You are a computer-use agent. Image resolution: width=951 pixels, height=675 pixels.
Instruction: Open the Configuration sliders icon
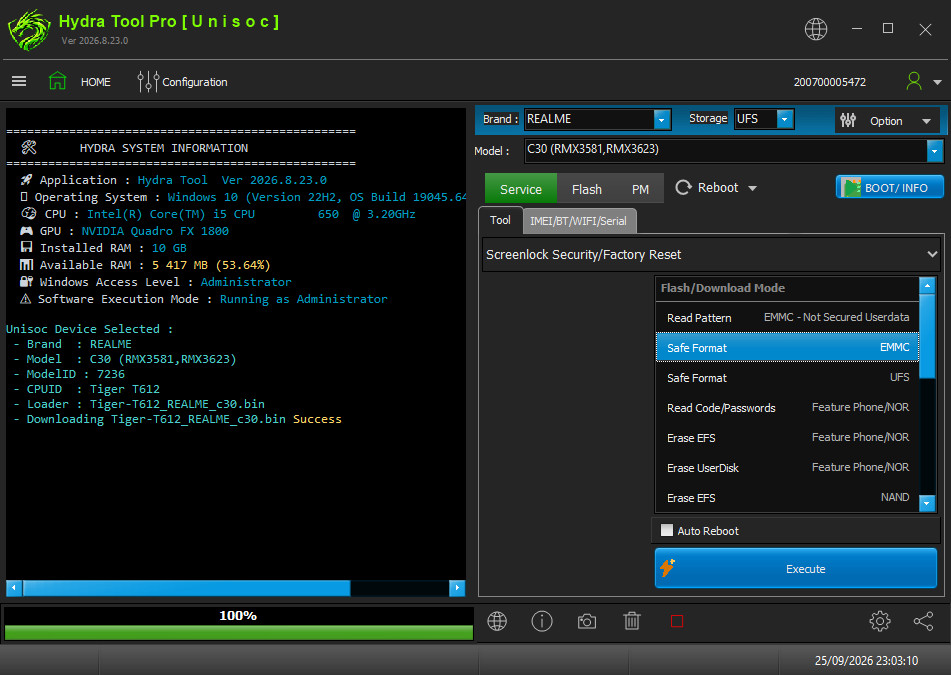[148, 81]
